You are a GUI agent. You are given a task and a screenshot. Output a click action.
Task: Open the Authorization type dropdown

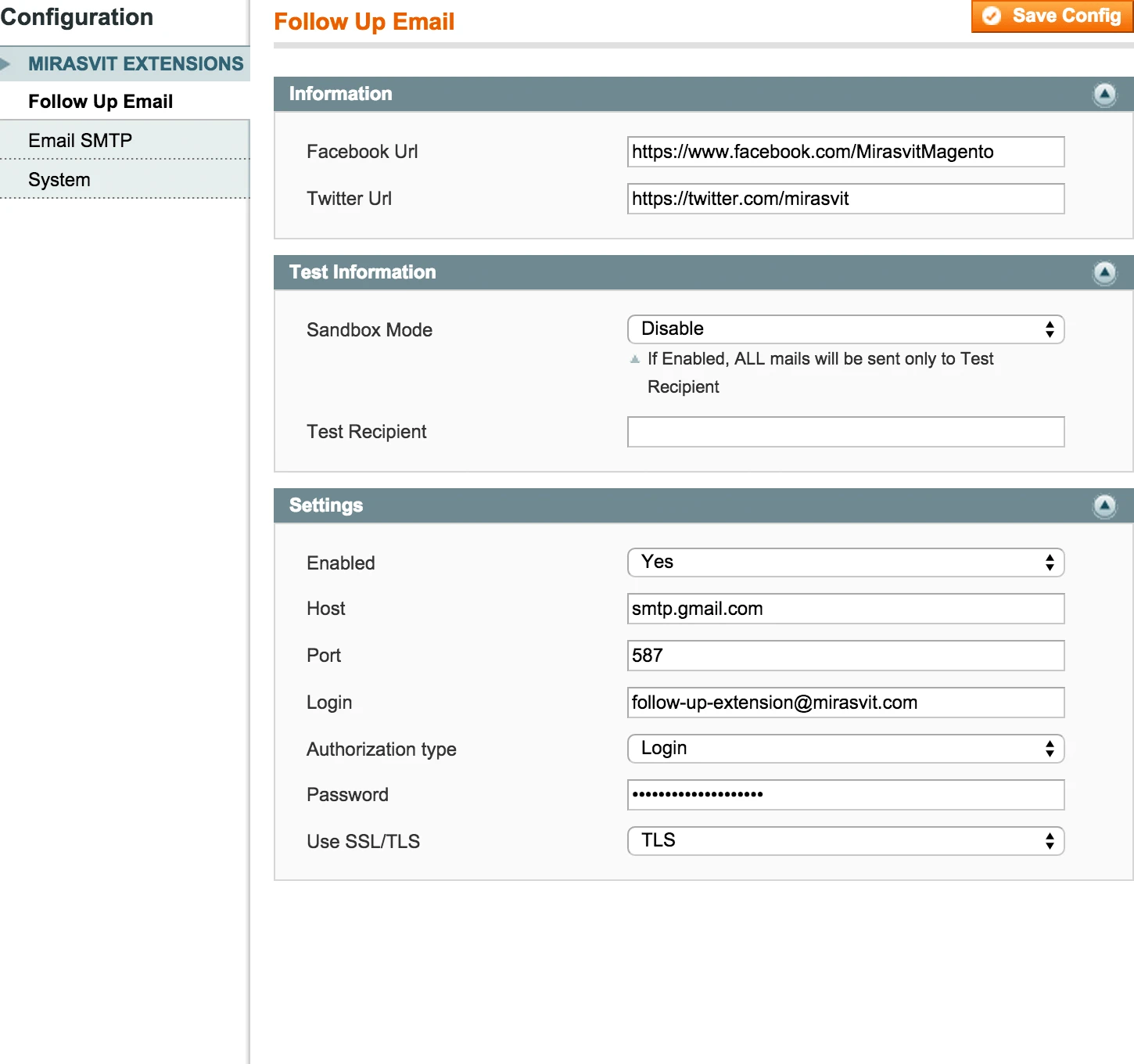click(845, 749)
